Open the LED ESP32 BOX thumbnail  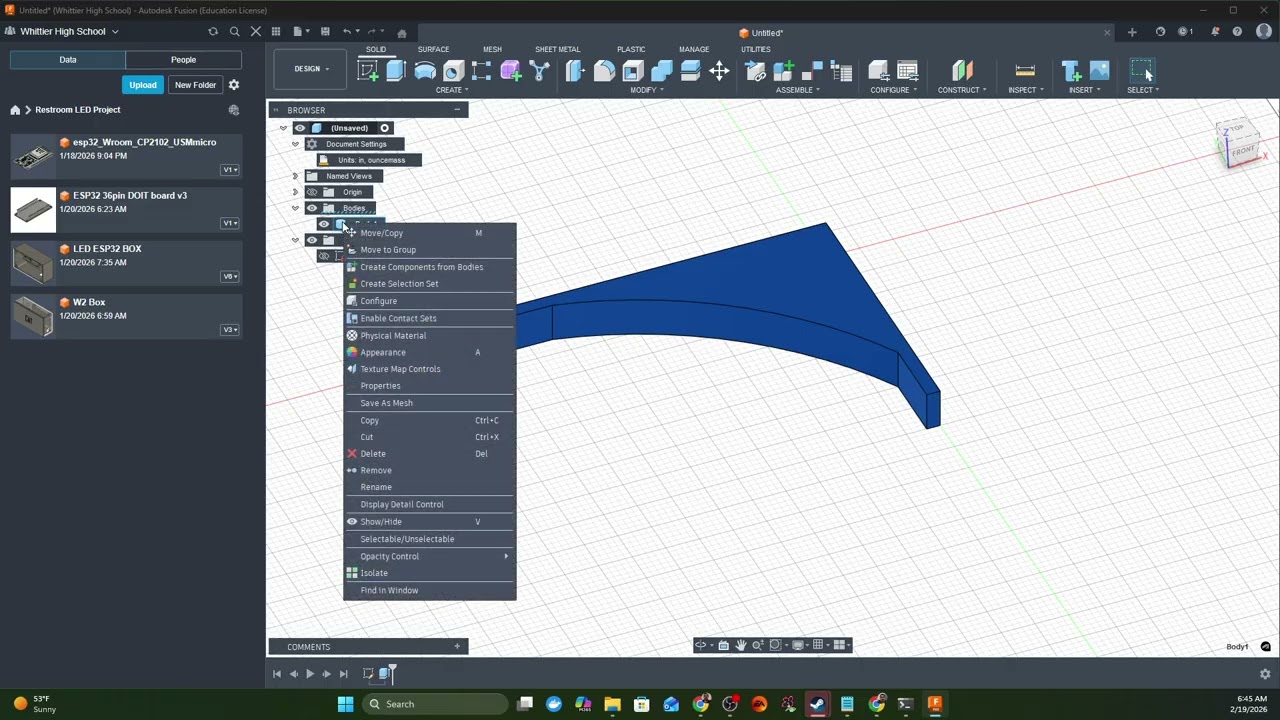33,263
